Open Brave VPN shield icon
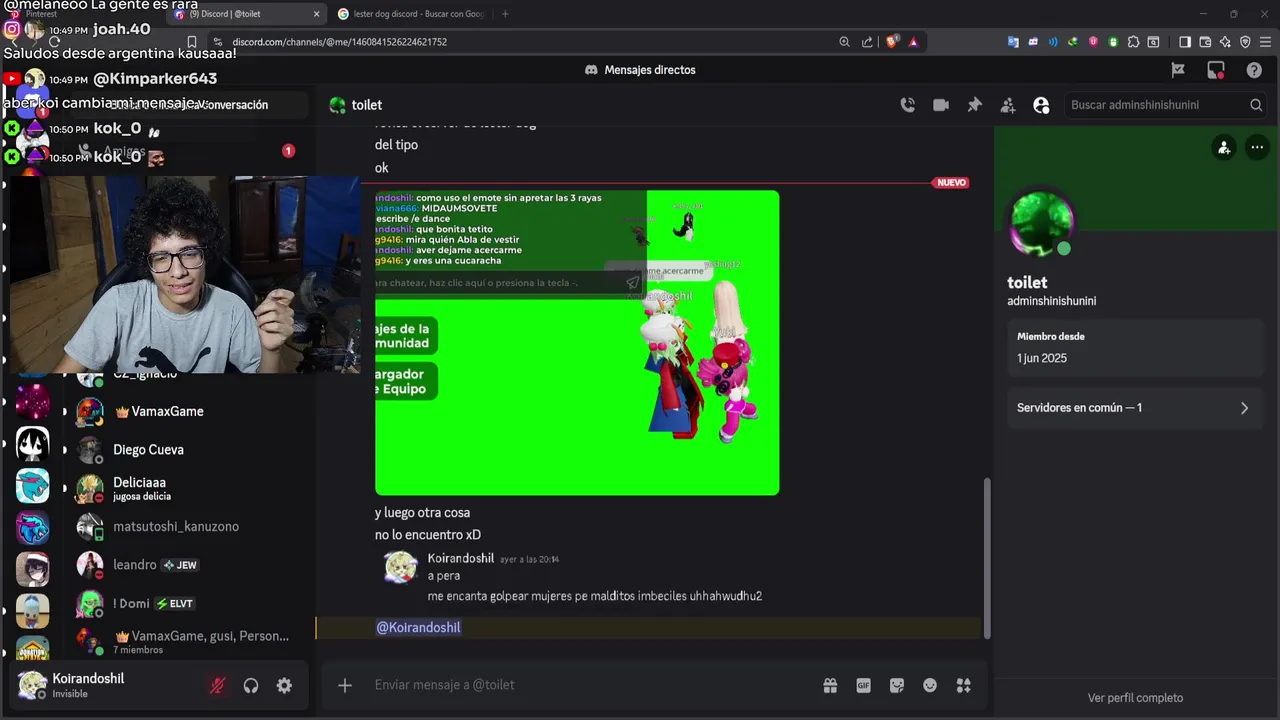 1245,42
